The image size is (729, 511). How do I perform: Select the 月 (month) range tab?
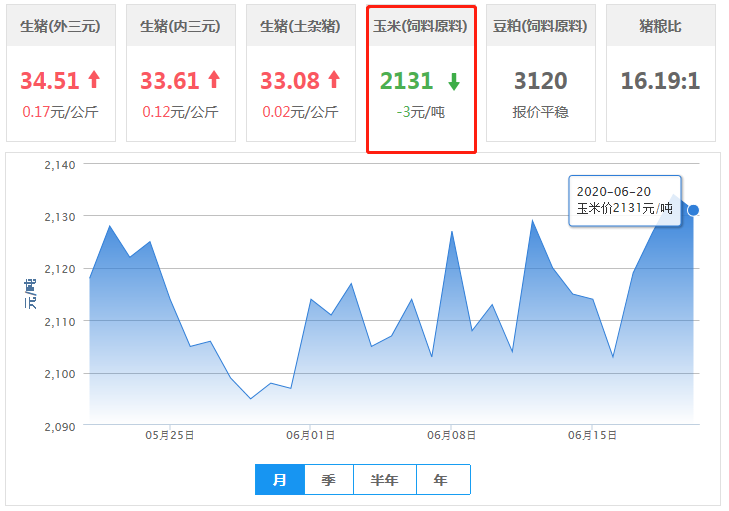point(280,480)
